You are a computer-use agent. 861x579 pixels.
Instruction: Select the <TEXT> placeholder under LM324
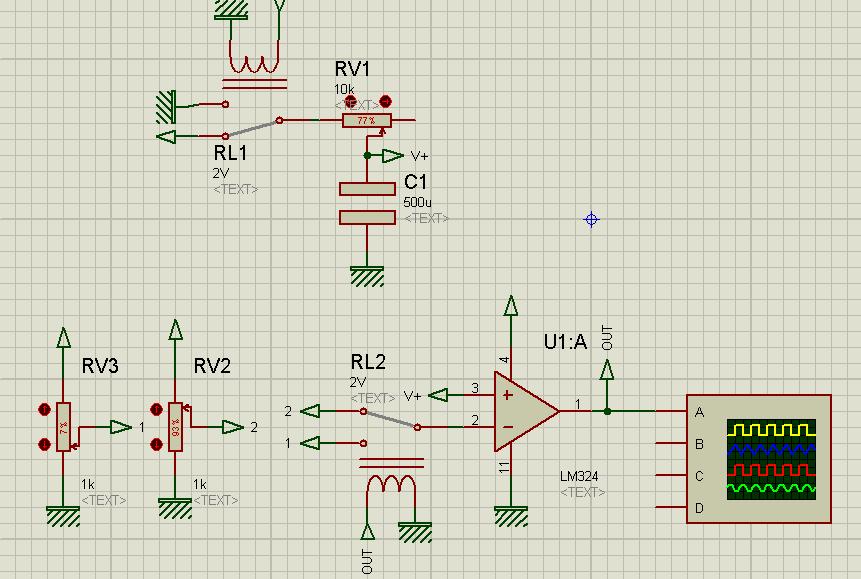583,492
